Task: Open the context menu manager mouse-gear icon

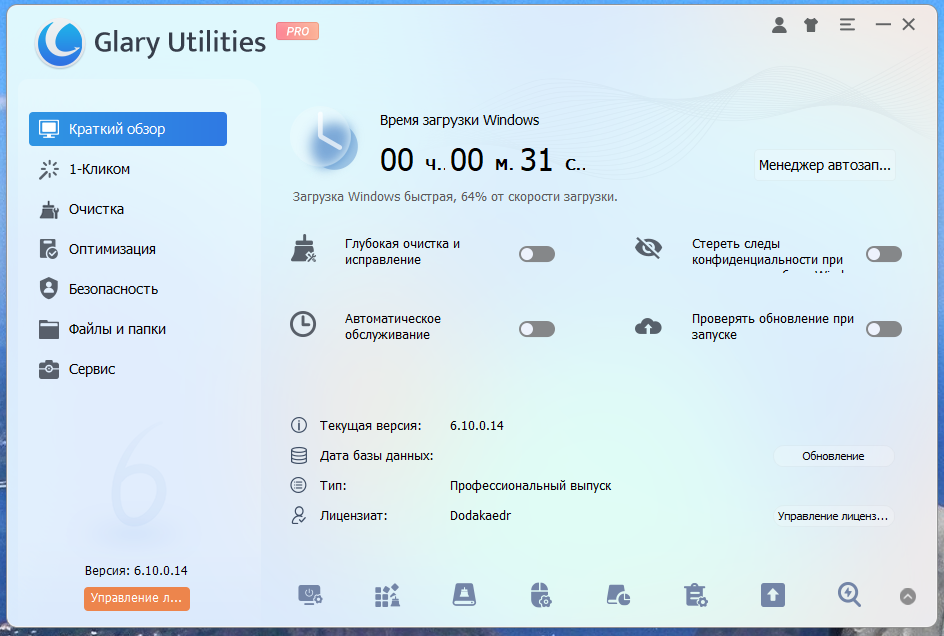Action: pyautogui.click(x=541, y=595)
